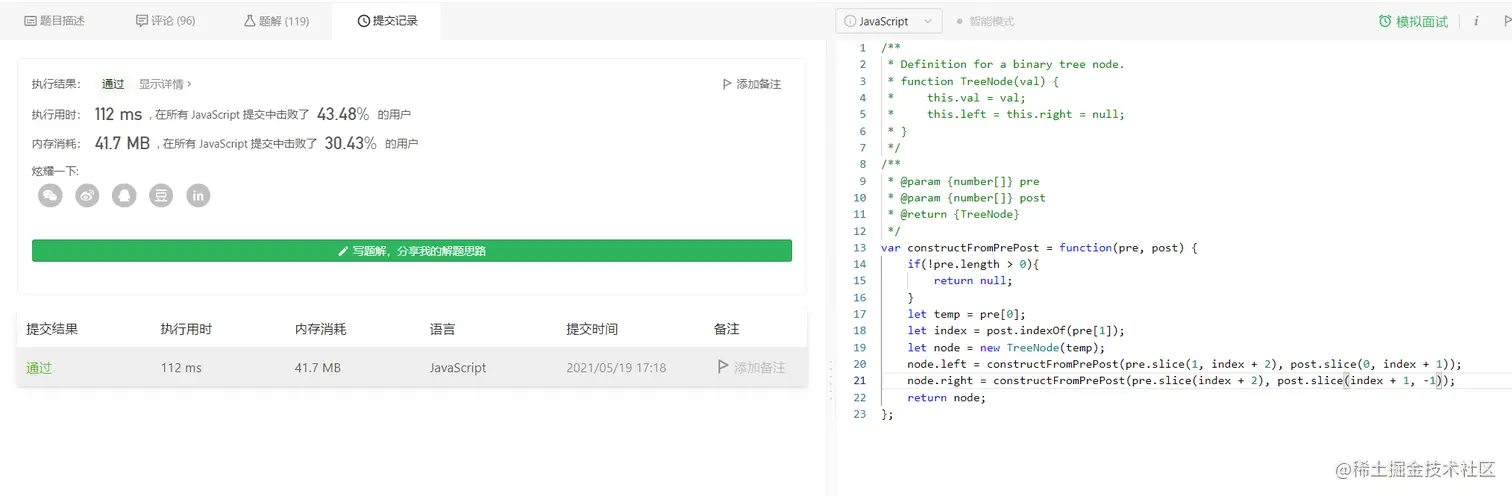This screenshot has height=496, width=1512.
Task: Click the info icon inside the JavaScript selector
Action: point(850,21)
